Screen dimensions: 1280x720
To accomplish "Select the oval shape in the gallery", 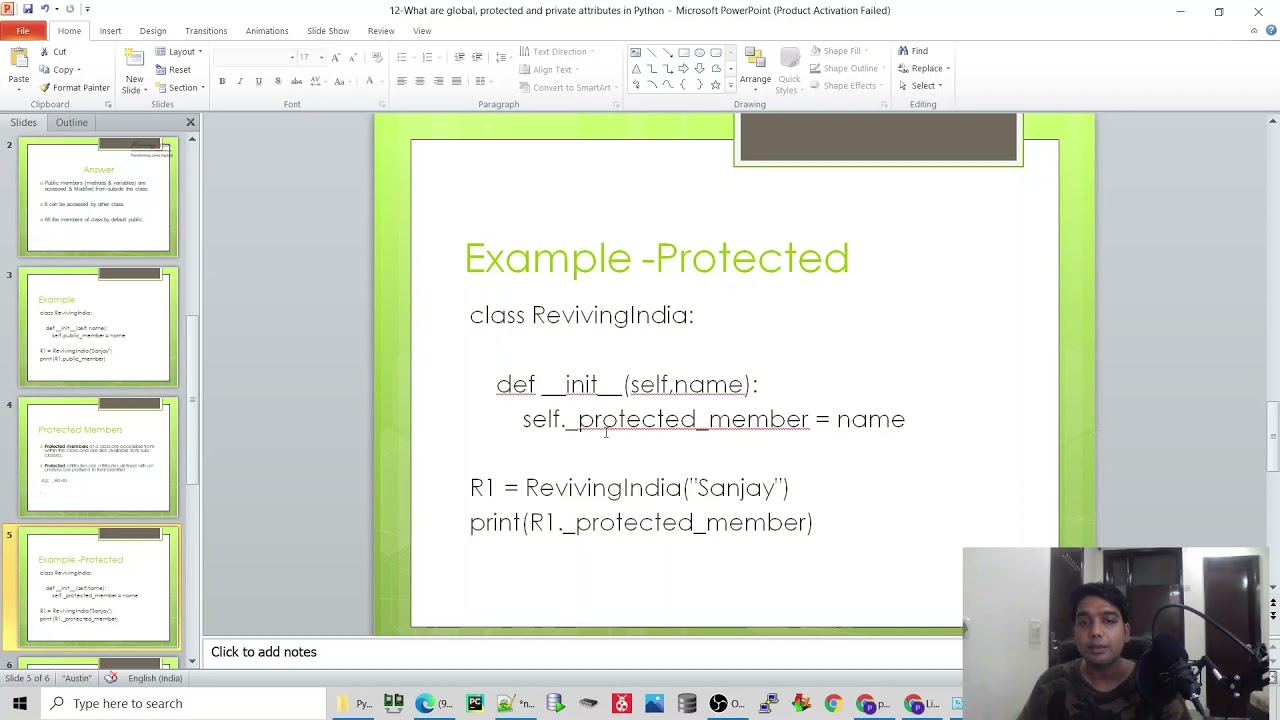I will (x=699, y=52).
